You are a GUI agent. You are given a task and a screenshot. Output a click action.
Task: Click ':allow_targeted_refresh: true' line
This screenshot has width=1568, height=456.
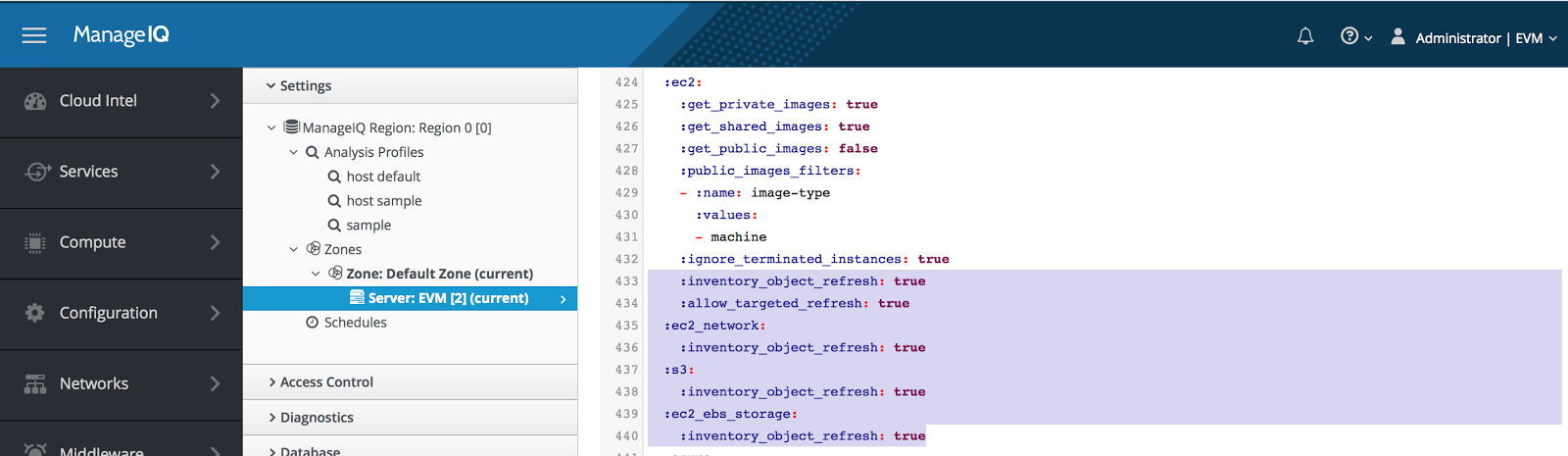[795, 303]
